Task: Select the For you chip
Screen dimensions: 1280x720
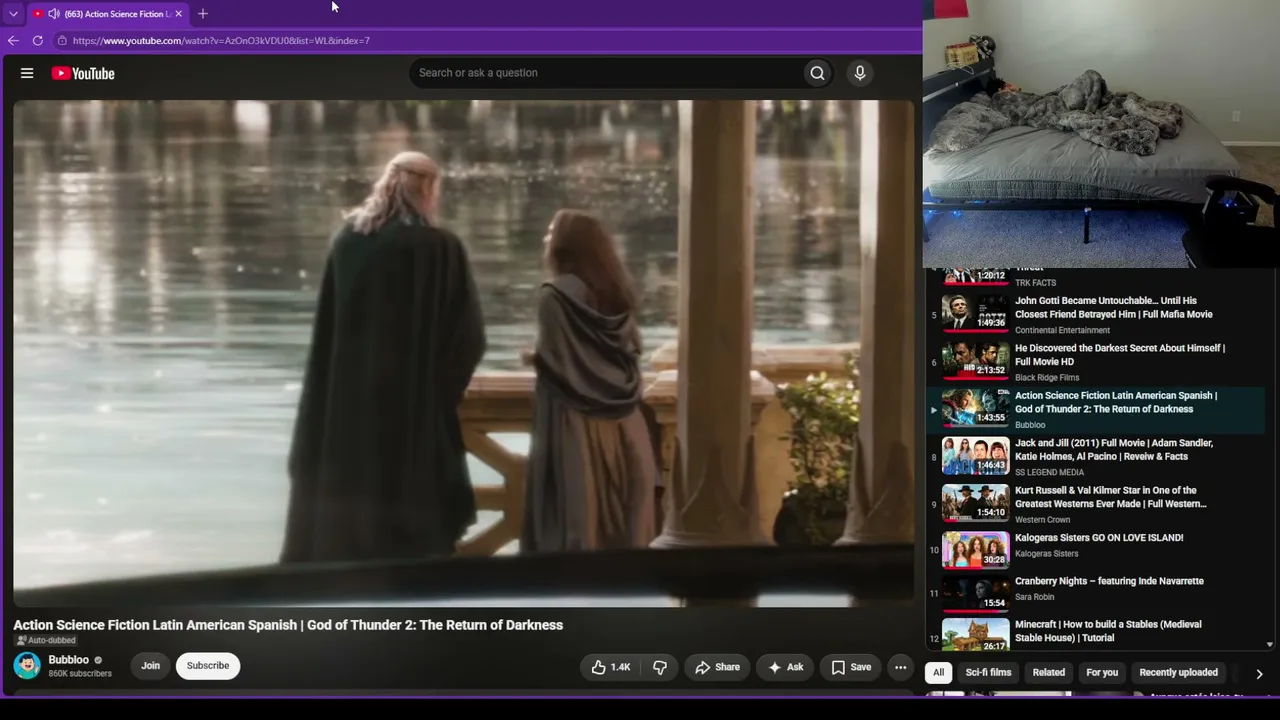Action: [1102, 672]
